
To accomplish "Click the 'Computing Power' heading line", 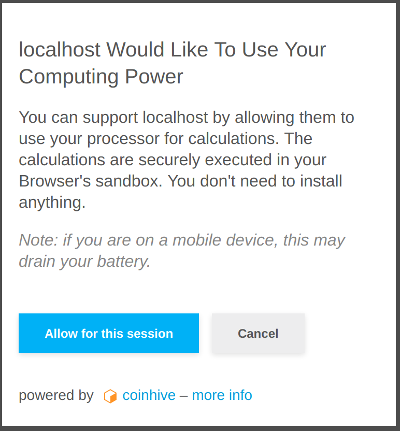I will click(101, 77).
